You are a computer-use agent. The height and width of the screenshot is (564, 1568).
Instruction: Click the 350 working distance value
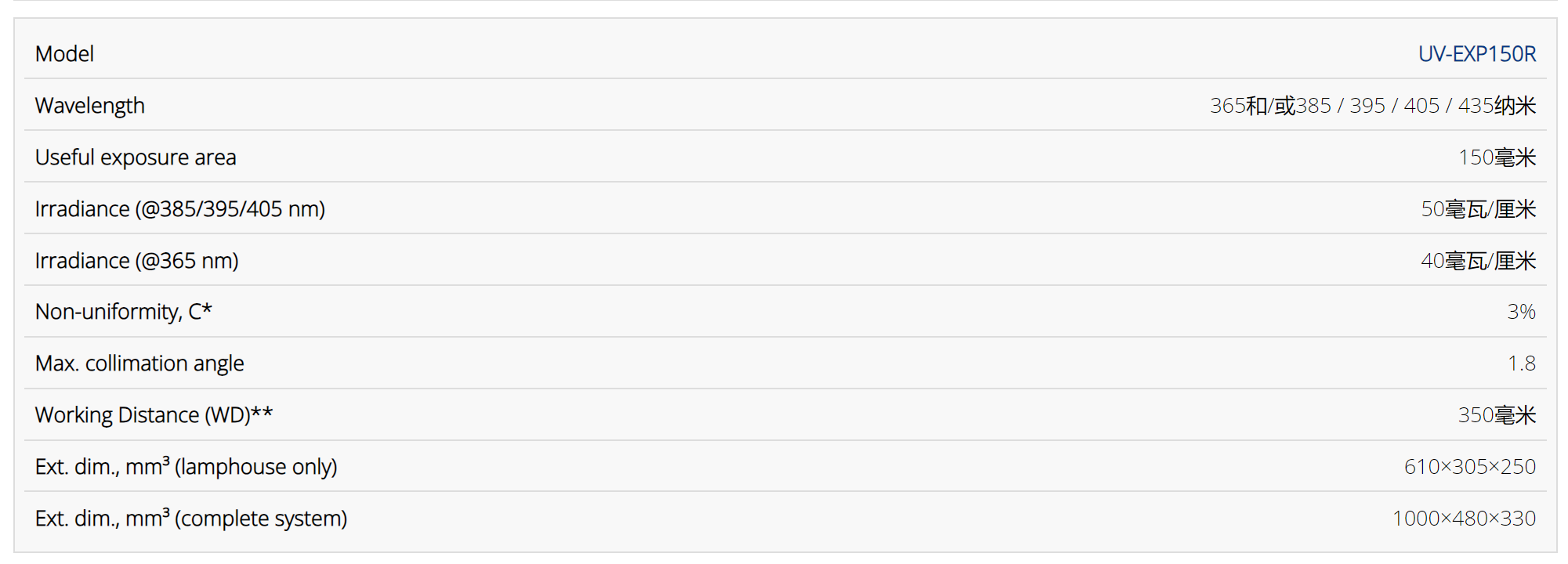click(x=1496, y=415)
